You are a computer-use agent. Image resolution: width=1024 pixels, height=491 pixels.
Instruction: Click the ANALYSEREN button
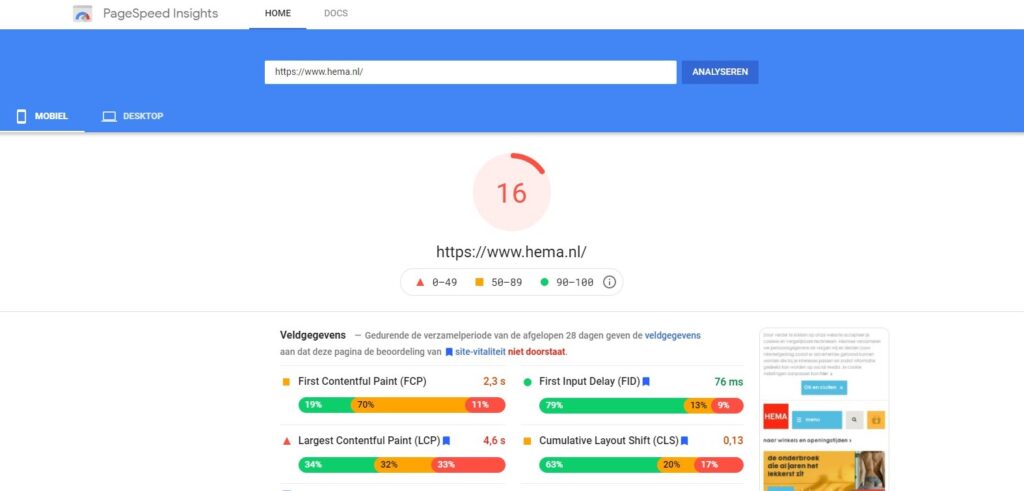click(x=720, y=72)
